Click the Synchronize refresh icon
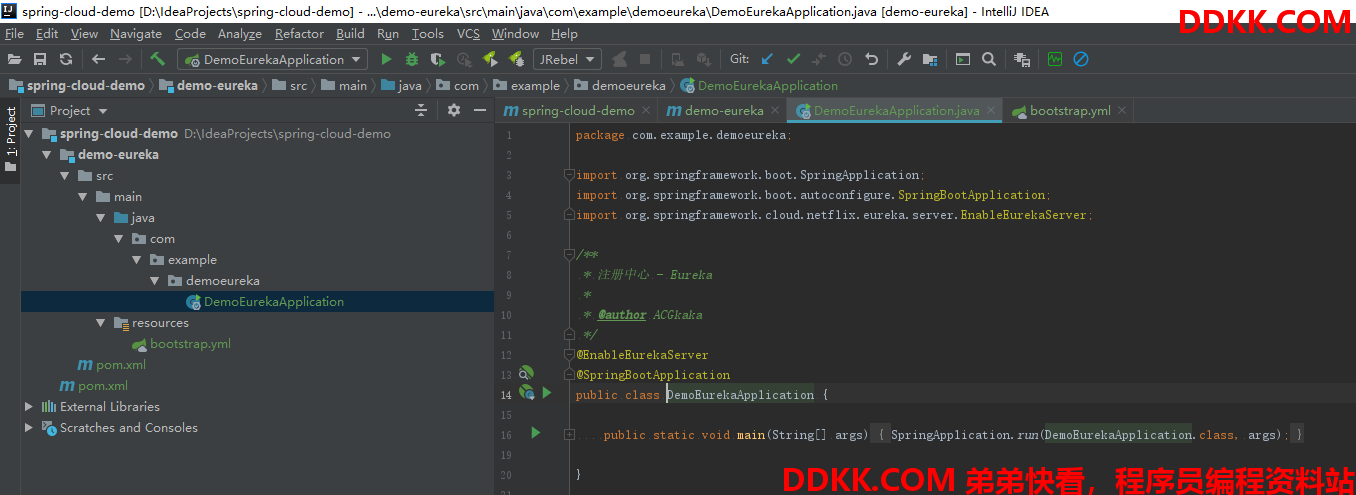The height and width of the screenshot is (495, 1356). (66, 60)
